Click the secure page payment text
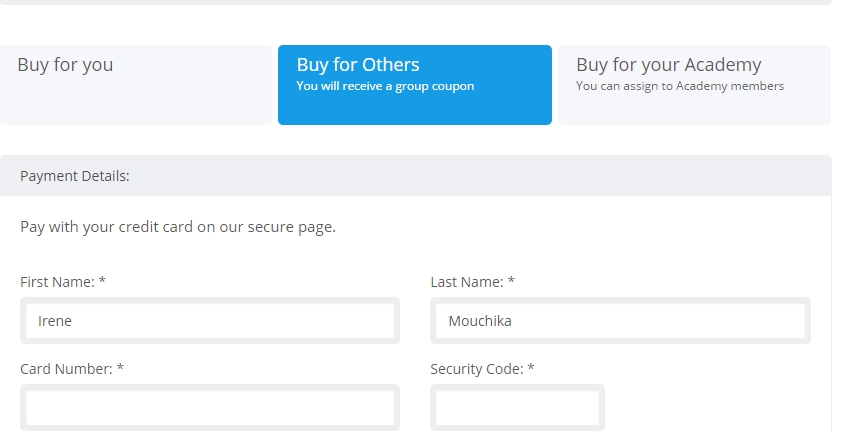This screenshot has width=845, height=432. [178, 227]
